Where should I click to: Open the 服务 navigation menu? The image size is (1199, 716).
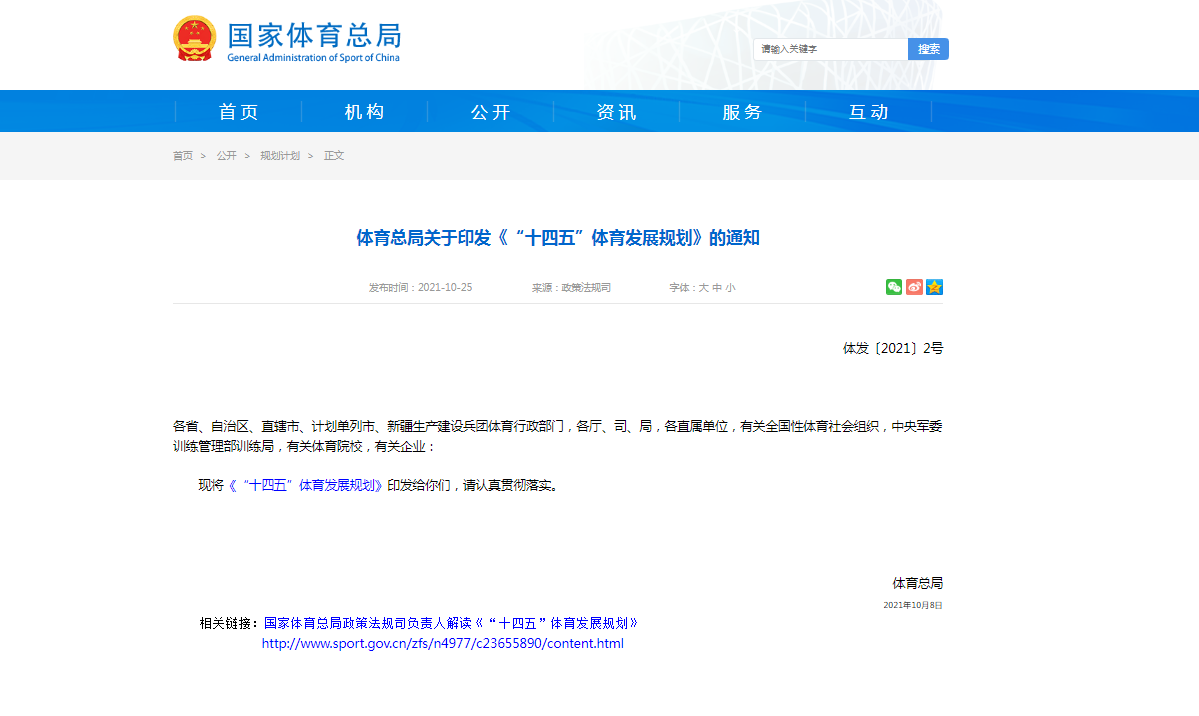742,112
